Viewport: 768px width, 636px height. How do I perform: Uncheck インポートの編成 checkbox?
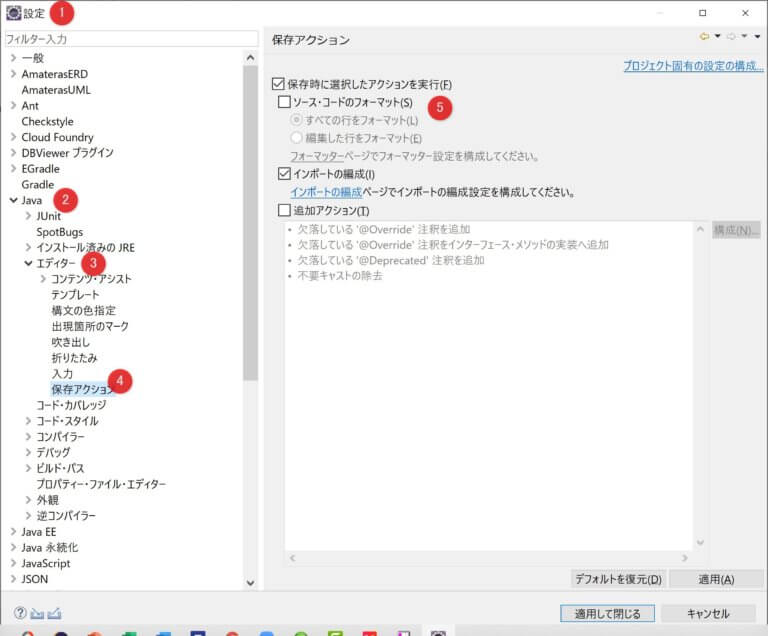pos(285,174)
